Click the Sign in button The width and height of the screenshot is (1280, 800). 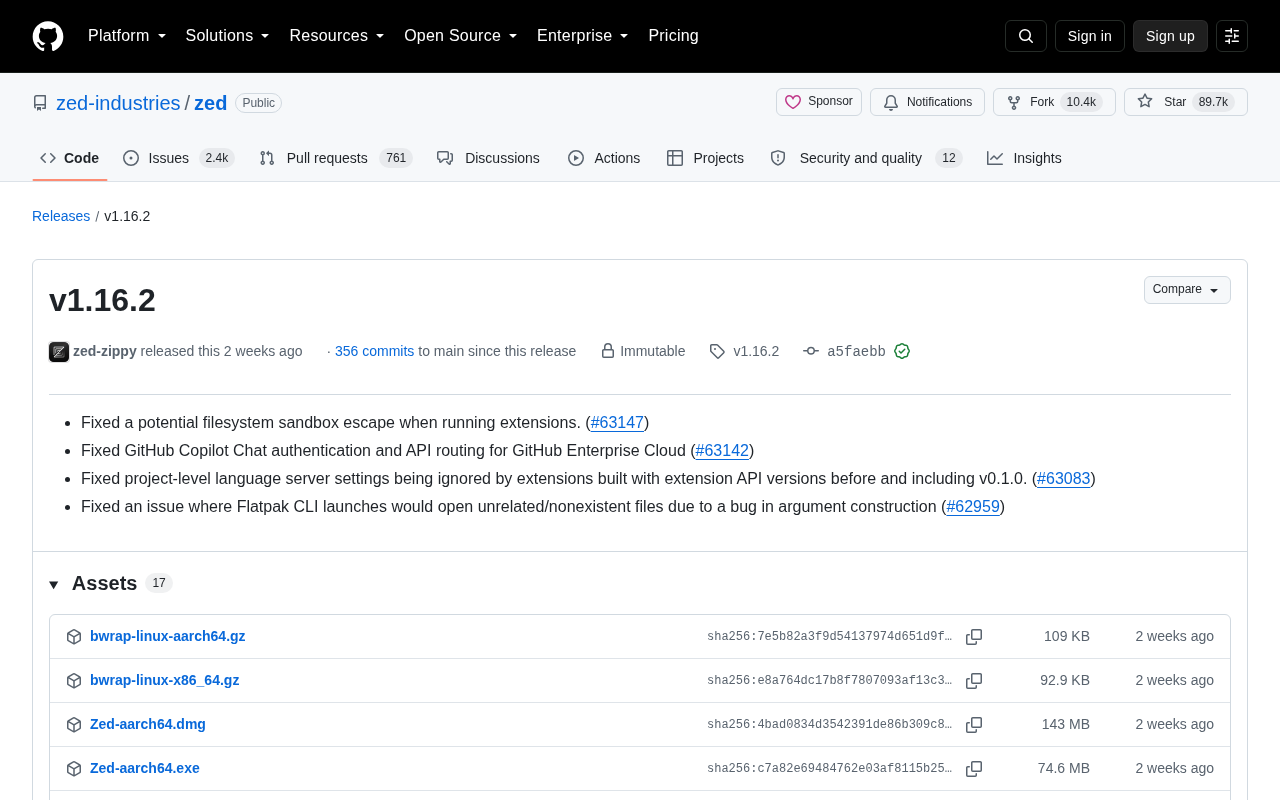pos(1090,36)
